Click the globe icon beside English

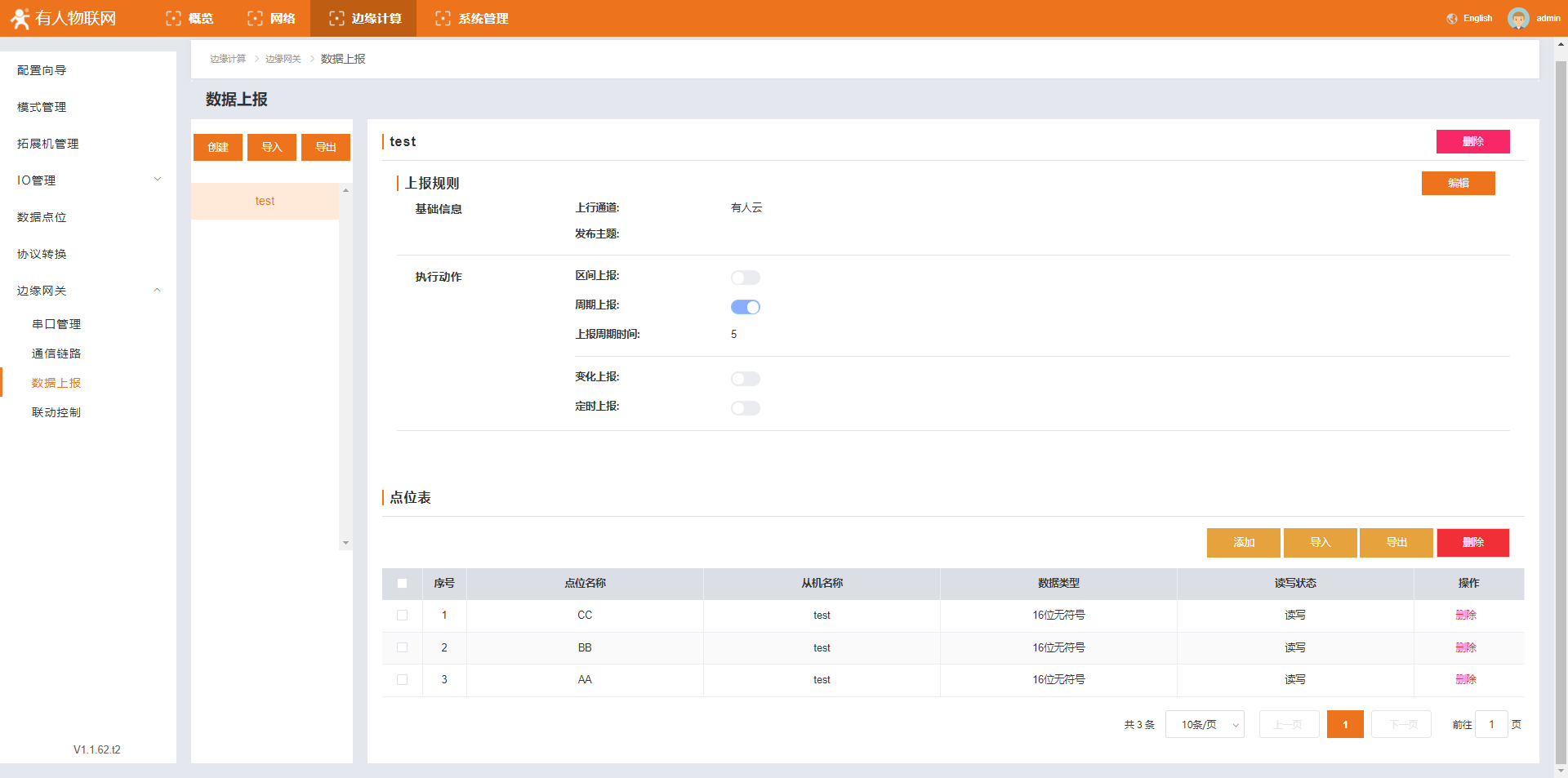click(x=1451, y=19)
